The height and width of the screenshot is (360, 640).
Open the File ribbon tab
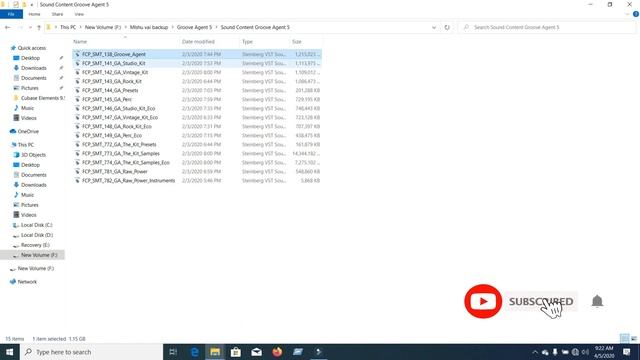point(11,14)
